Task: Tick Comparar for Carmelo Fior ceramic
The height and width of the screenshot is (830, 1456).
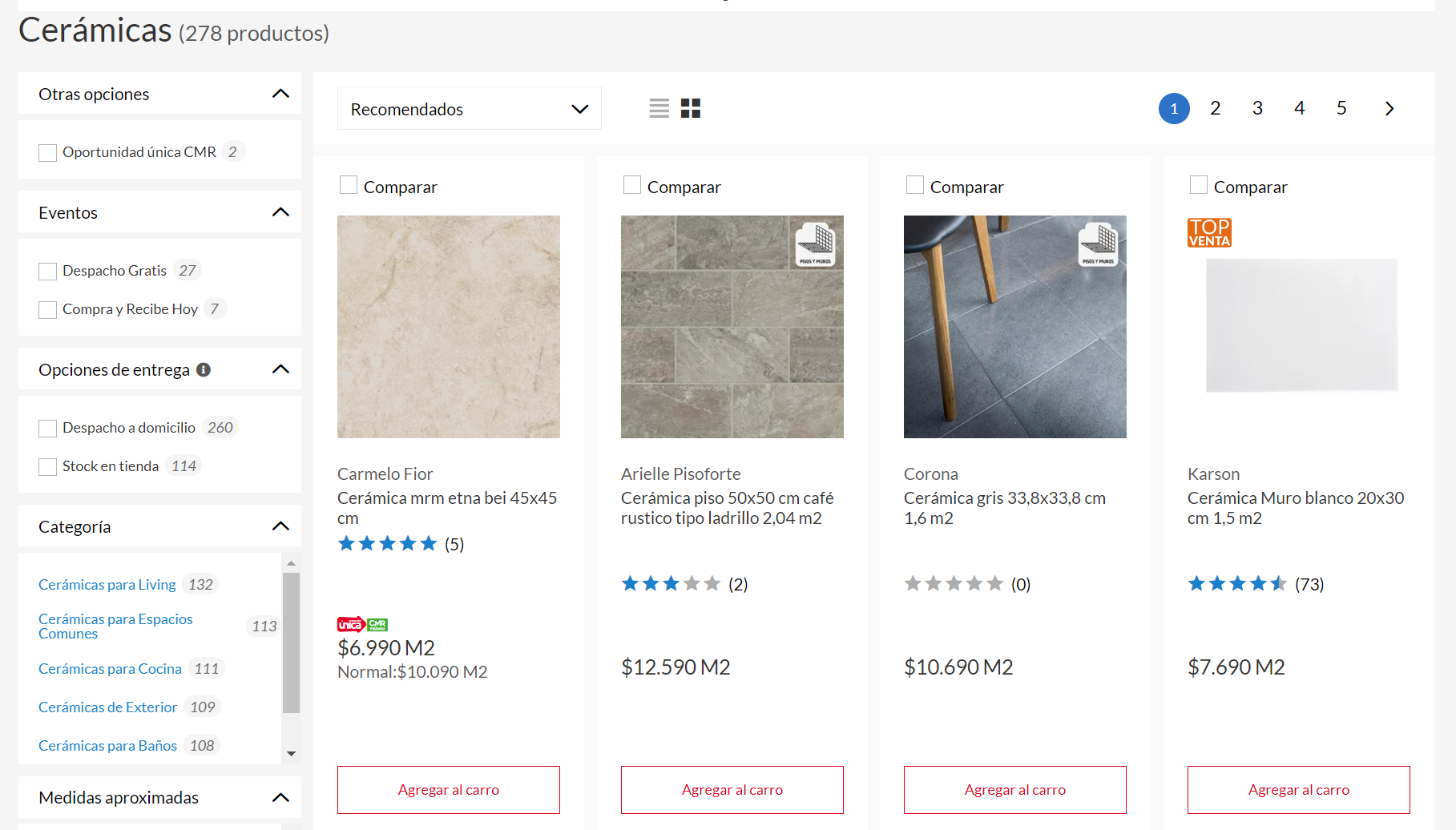Action: (x=349, y=186)
